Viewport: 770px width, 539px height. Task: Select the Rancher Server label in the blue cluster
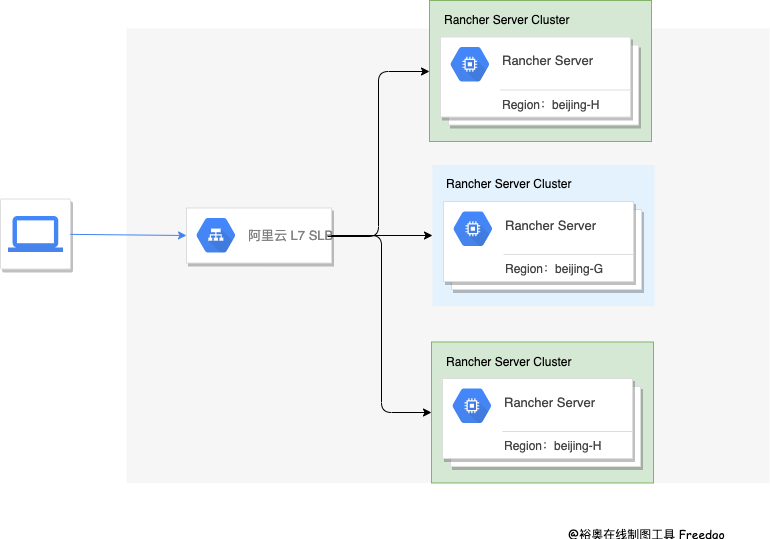[x=550, y=226]
